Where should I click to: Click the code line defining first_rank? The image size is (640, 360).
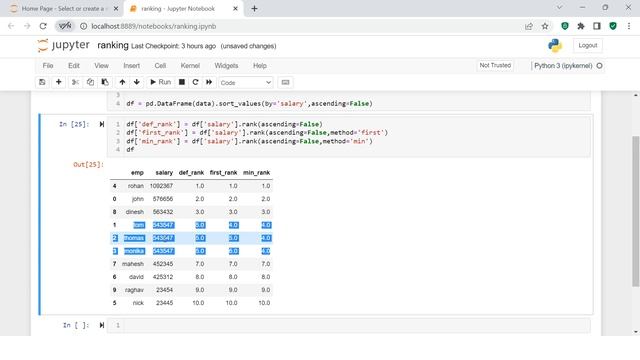tap(257, 133)
